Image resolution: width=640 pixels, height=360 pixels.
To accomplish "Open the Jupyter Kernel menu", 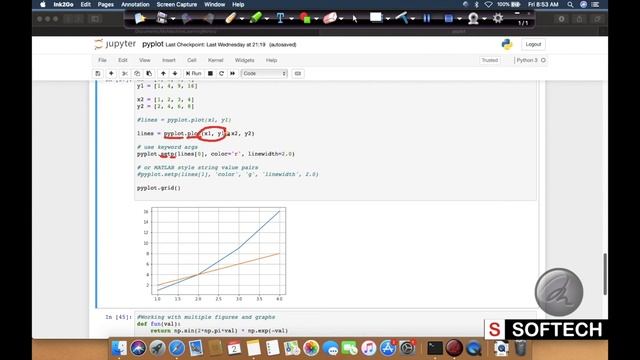I will 216,60.
